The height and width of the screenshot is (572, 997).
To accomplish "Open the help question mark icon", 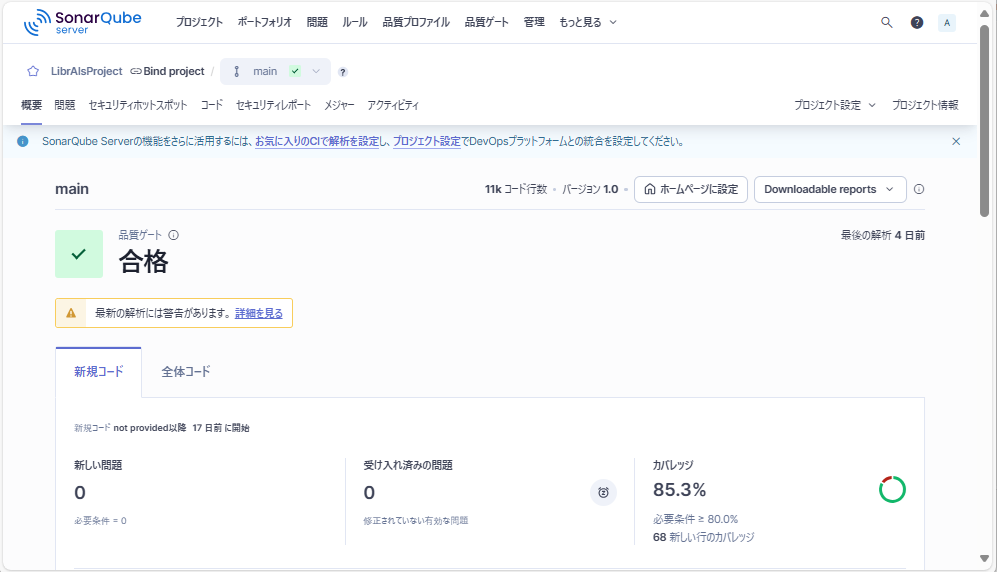I will click(x=917, y=22).
